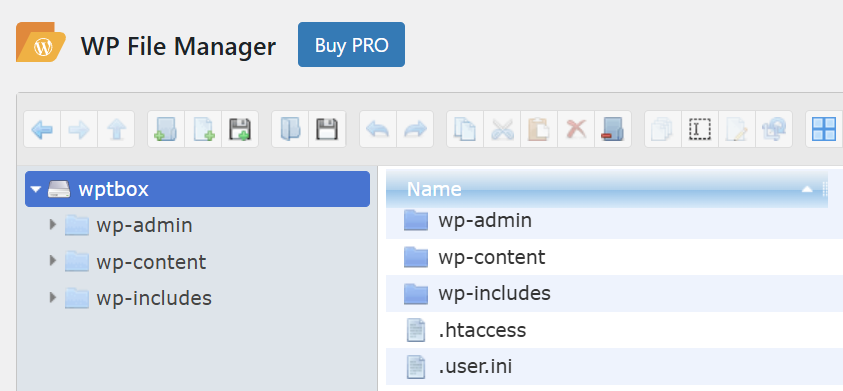Select wp-admin in the folder tree
Screen dimensions: 843x391
click(144, 225)
